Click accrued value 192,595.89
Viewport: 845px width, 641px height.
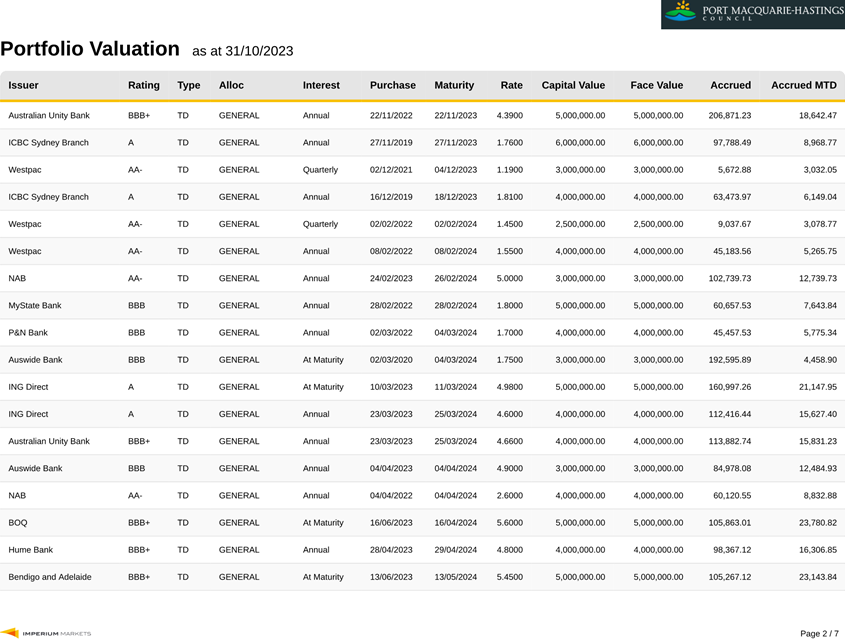730,360
